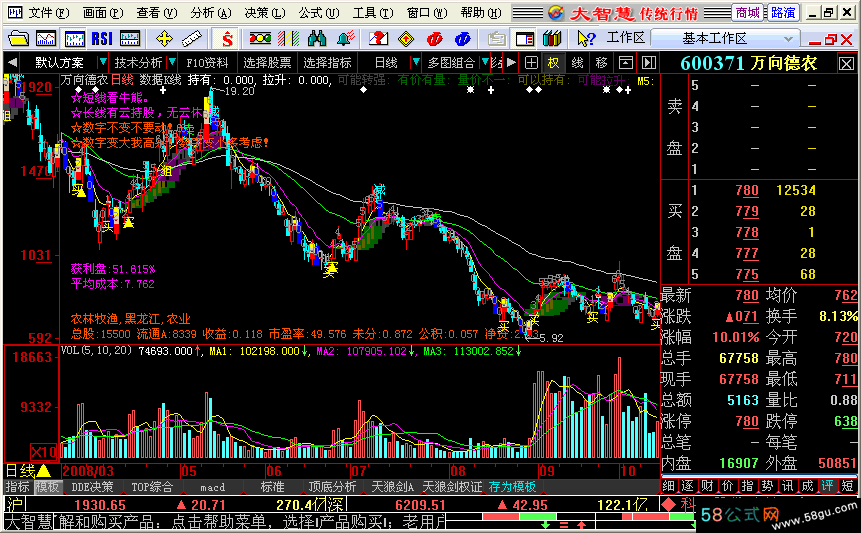
Task: Select the macd template tab
Action: pyautogui.click(x=213, y=487)
